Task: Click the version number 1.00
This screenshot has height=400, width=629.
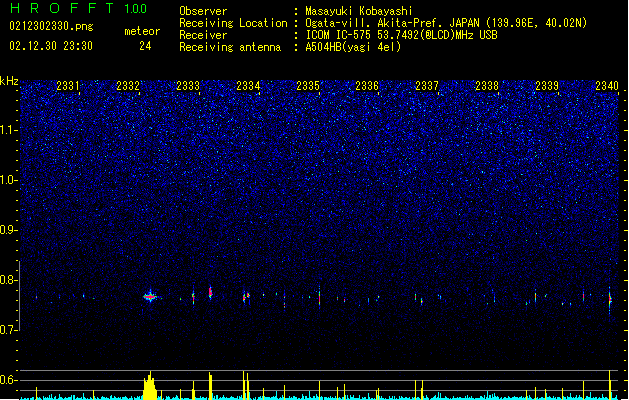Action: (136, 8)
